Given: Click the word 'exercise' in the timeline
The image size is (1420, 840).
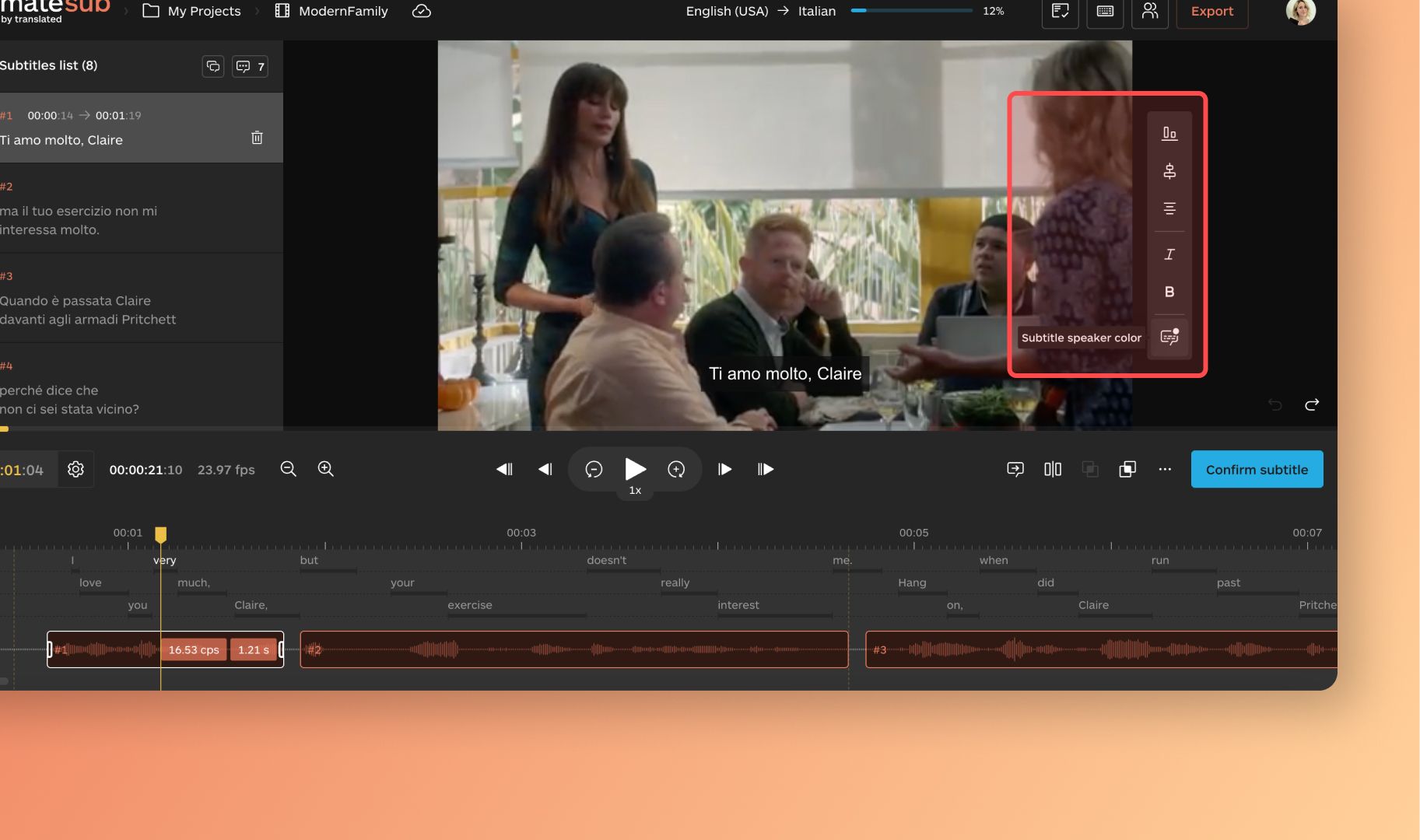Looking at the screenshot, I should tap(470, 605).
